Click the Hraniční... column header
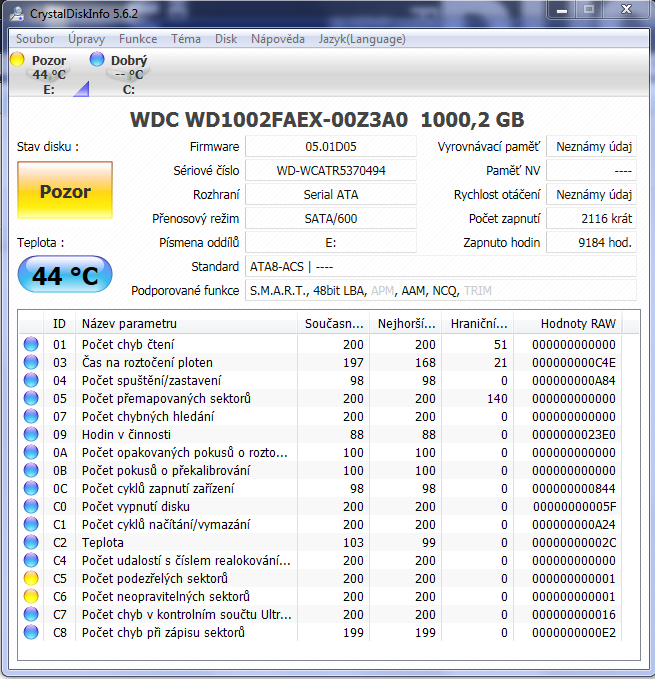This screenshot has width=655, height=679. click(478, 323)
